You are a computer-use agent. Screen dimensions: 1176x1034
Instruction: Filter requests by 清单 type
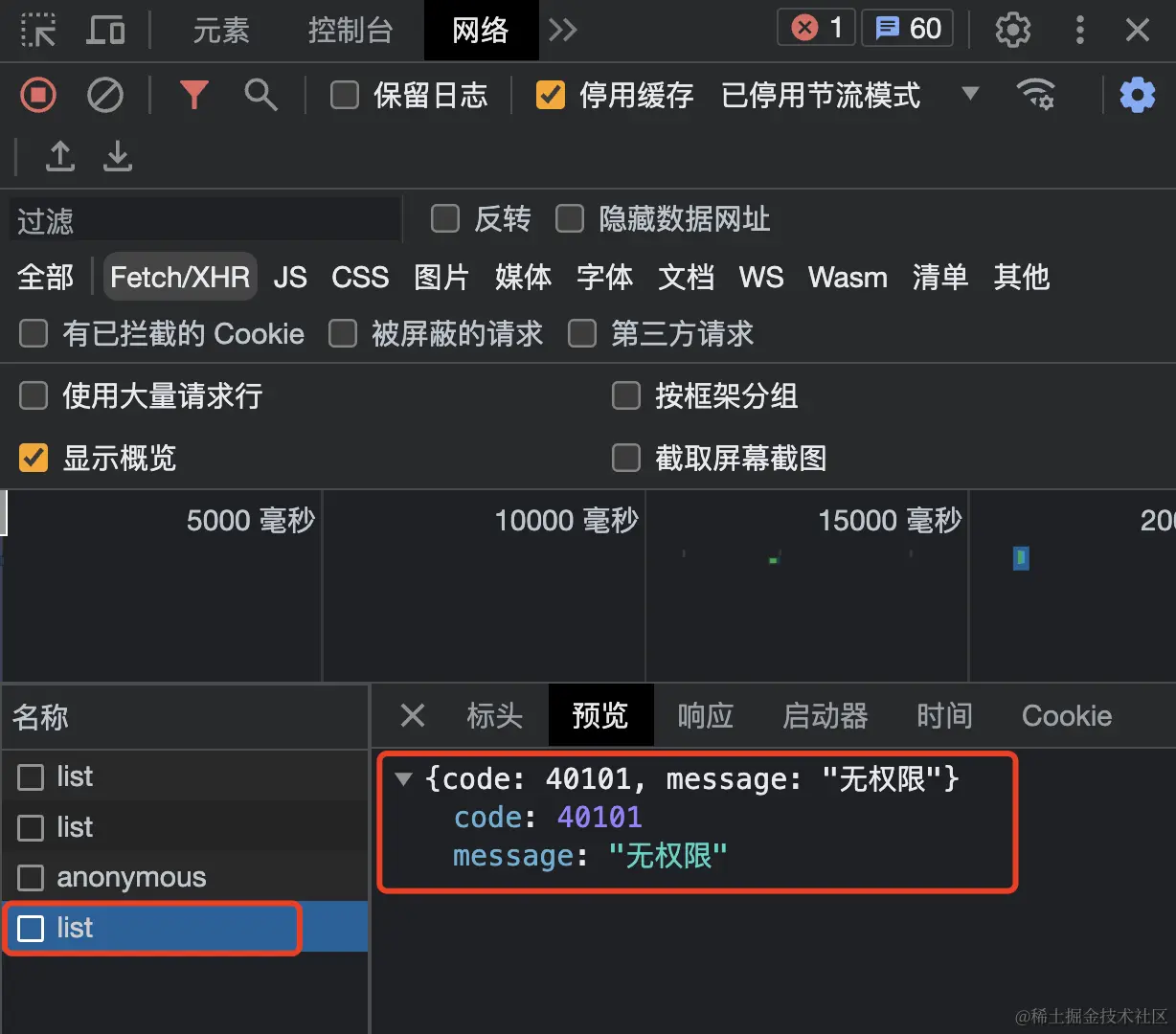click(x=940, y=277)
